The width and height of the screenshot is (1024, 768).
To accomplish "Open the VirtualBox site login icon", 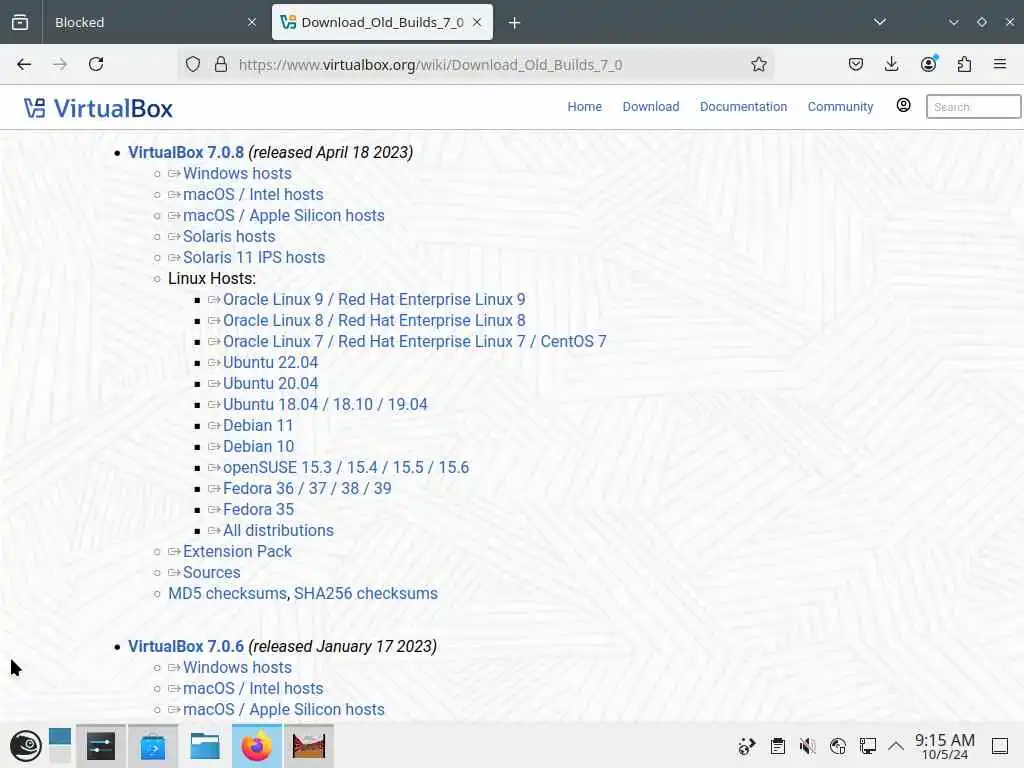I will coord(903,105).
